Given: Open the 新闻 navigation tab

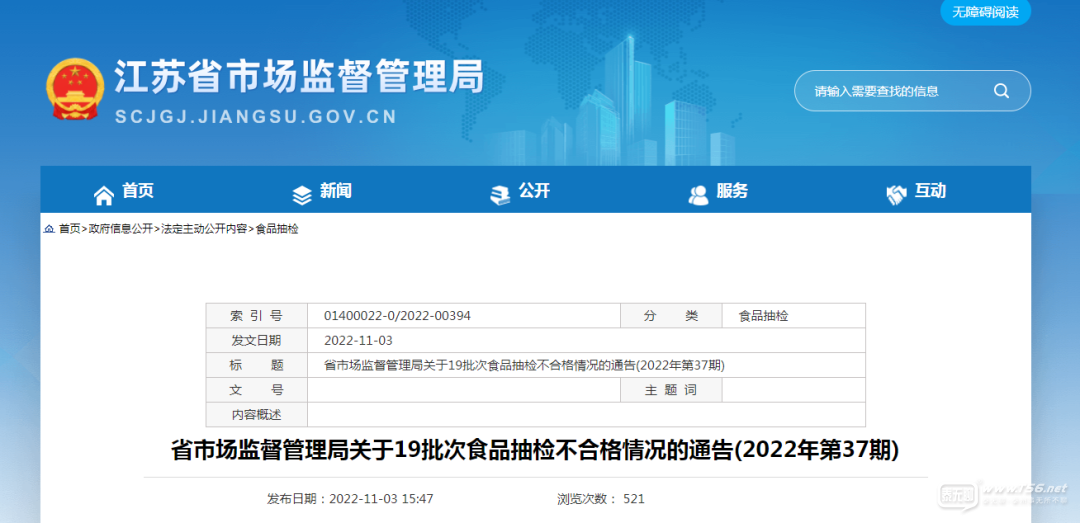Looking at the screenshot, I should coord(336,191).
